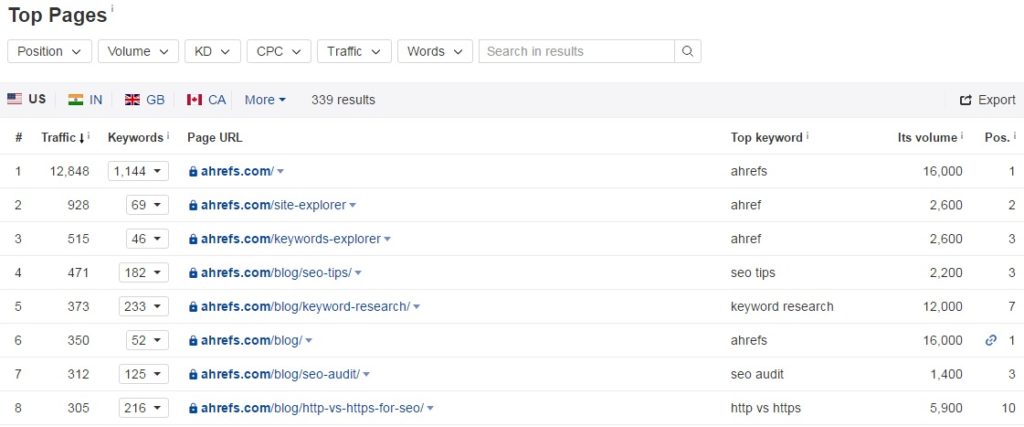1024x427 pixels.
Task: Open the ahrefs.com/keywords-explorer link
Action: (x=291, y=239)
